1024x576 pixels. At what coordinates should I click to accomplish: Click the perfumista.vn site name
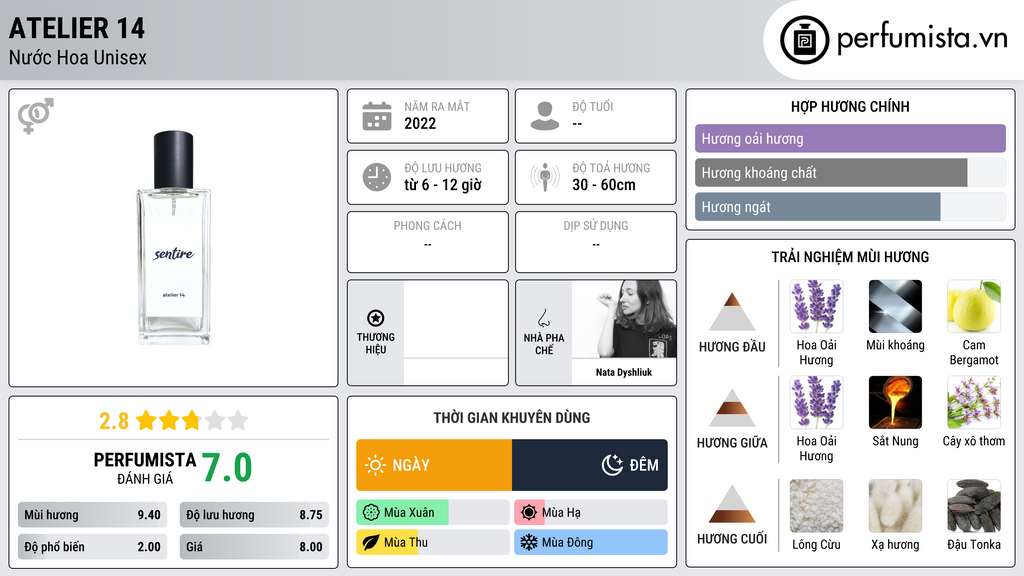(x=922, y=38)
